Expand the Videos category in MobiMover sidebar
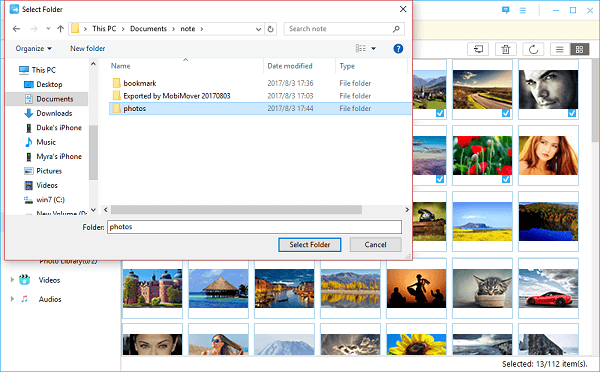This screenshot has width=600, height=372. [12, 280]
